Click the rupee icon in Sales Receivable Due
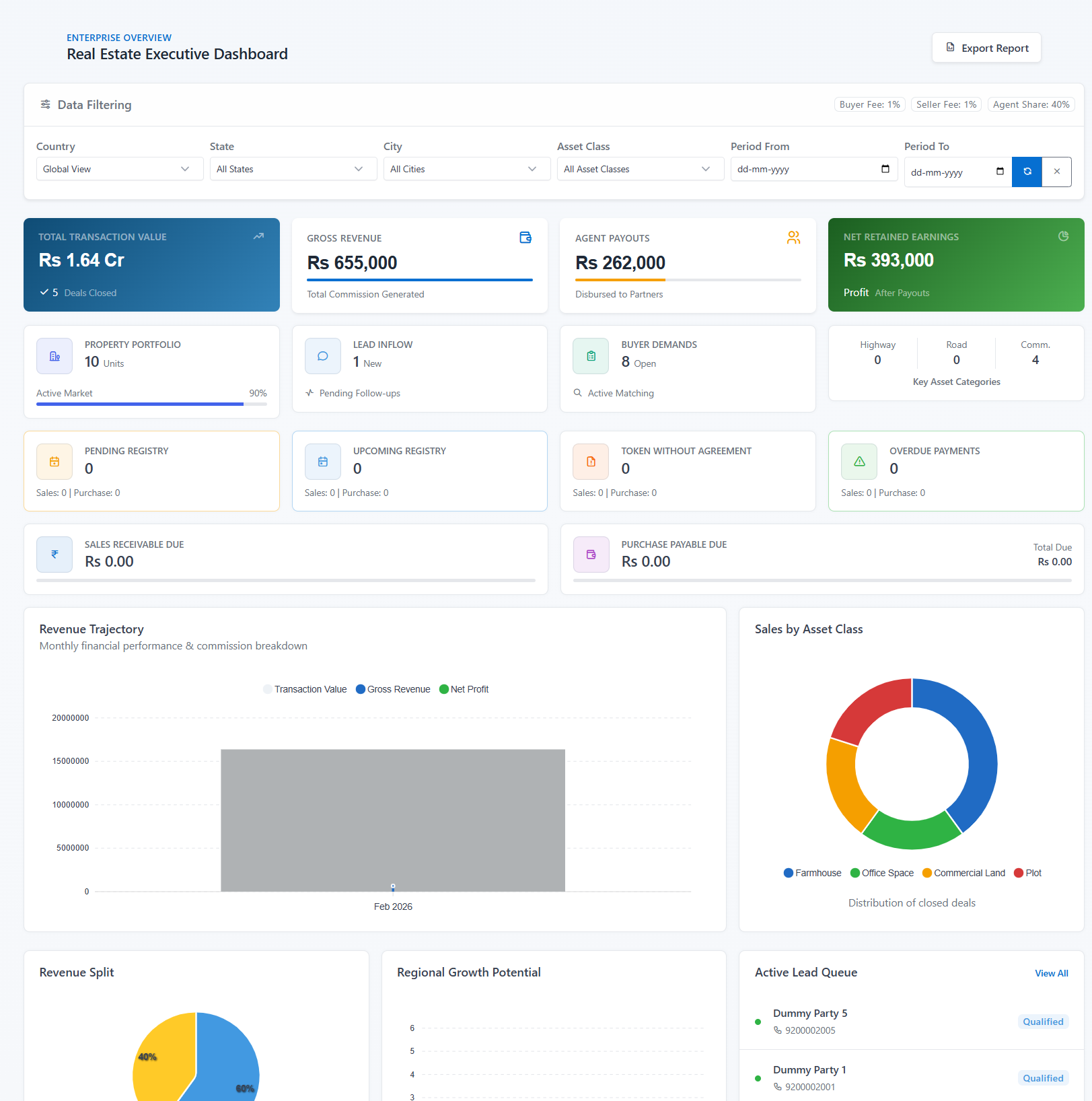 (54, 555)
